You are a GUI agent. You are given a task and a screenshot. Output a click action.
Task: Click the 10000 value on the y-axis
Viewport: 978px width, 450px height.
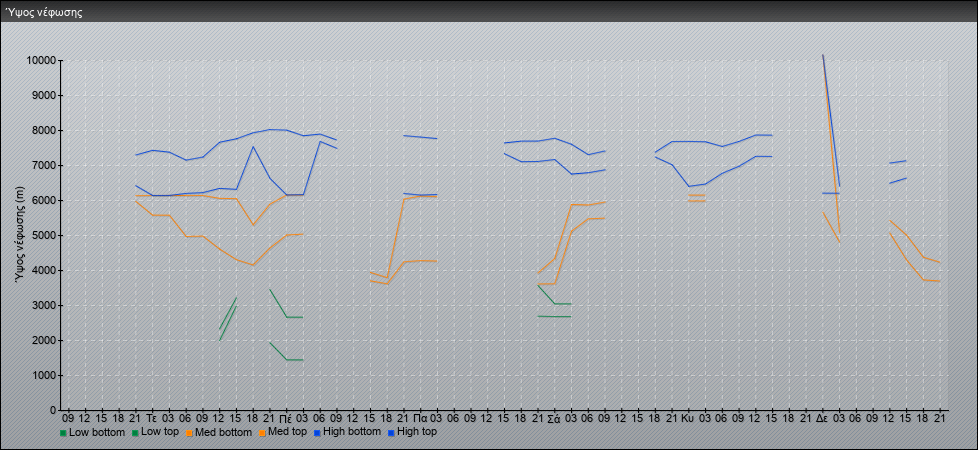click(x=41, y=61)
